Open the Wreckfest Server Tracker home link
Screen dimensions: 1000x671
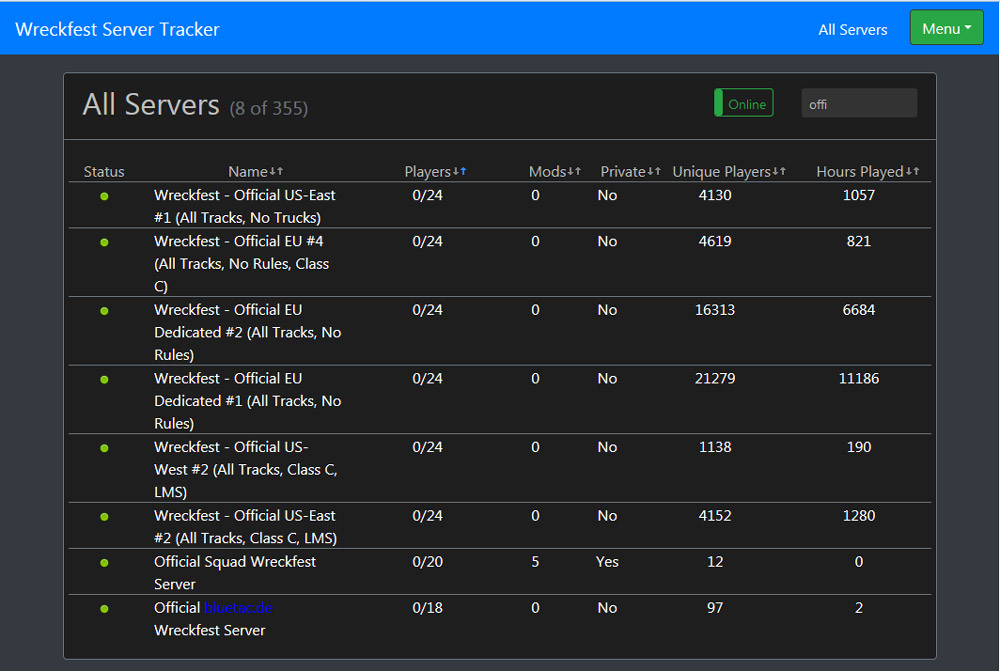tap(117, 29)
